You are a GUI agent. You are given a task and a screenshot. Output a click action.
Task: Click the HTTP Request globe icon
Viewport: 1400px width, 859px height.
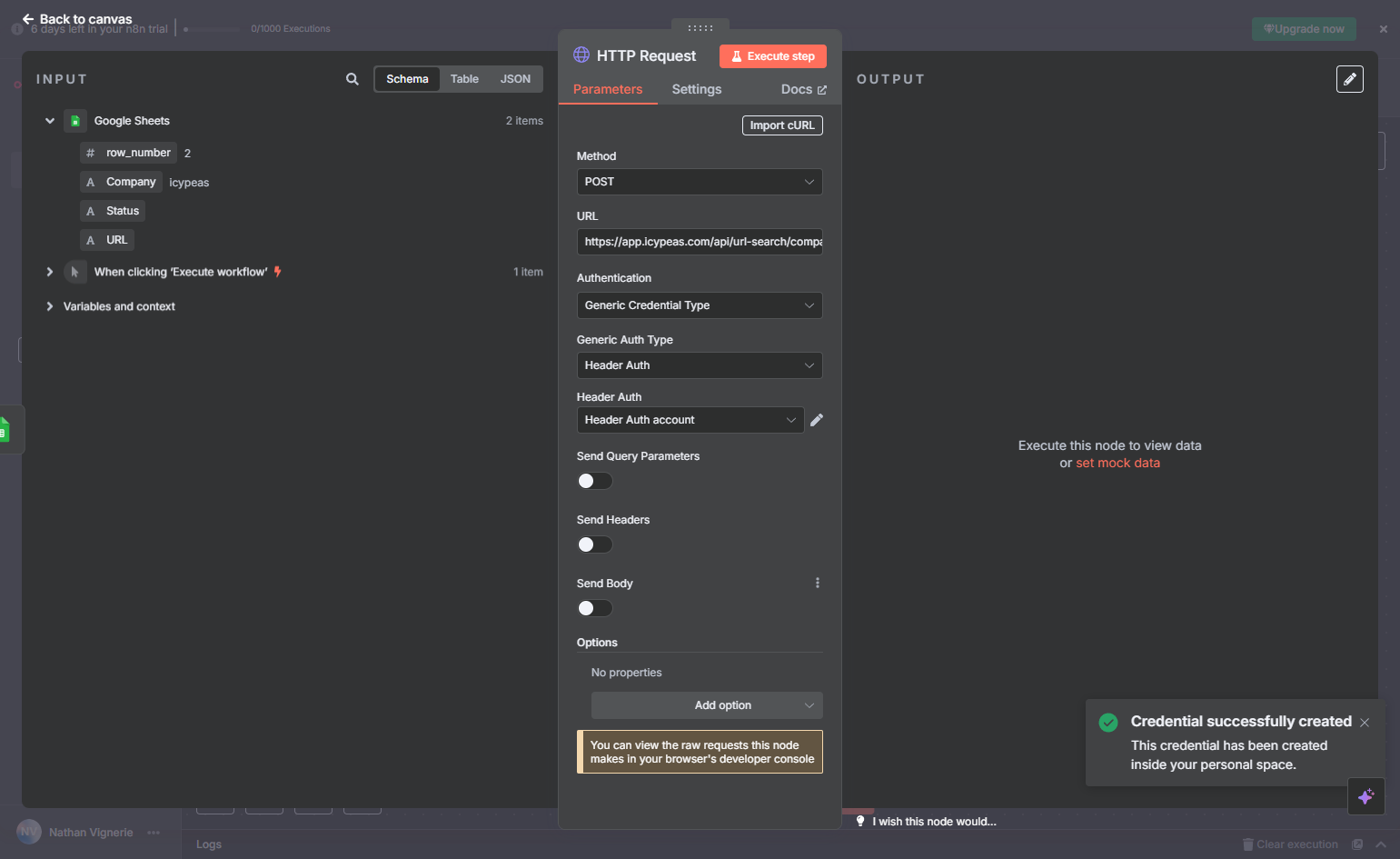pyautogui.click(x=581, y=55)
